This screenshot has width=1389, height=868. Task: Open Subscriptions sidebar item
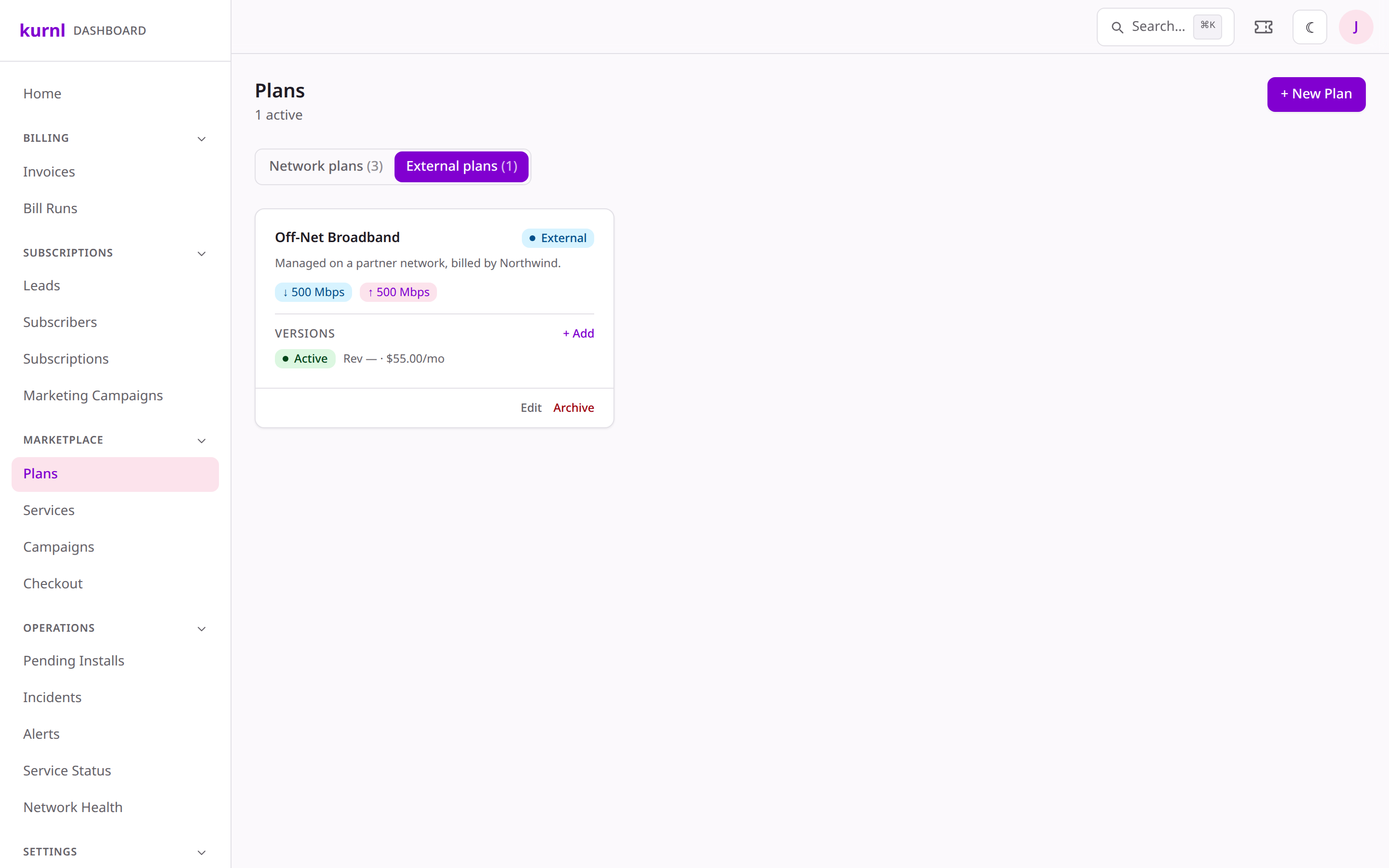click(x=115, y=359)
